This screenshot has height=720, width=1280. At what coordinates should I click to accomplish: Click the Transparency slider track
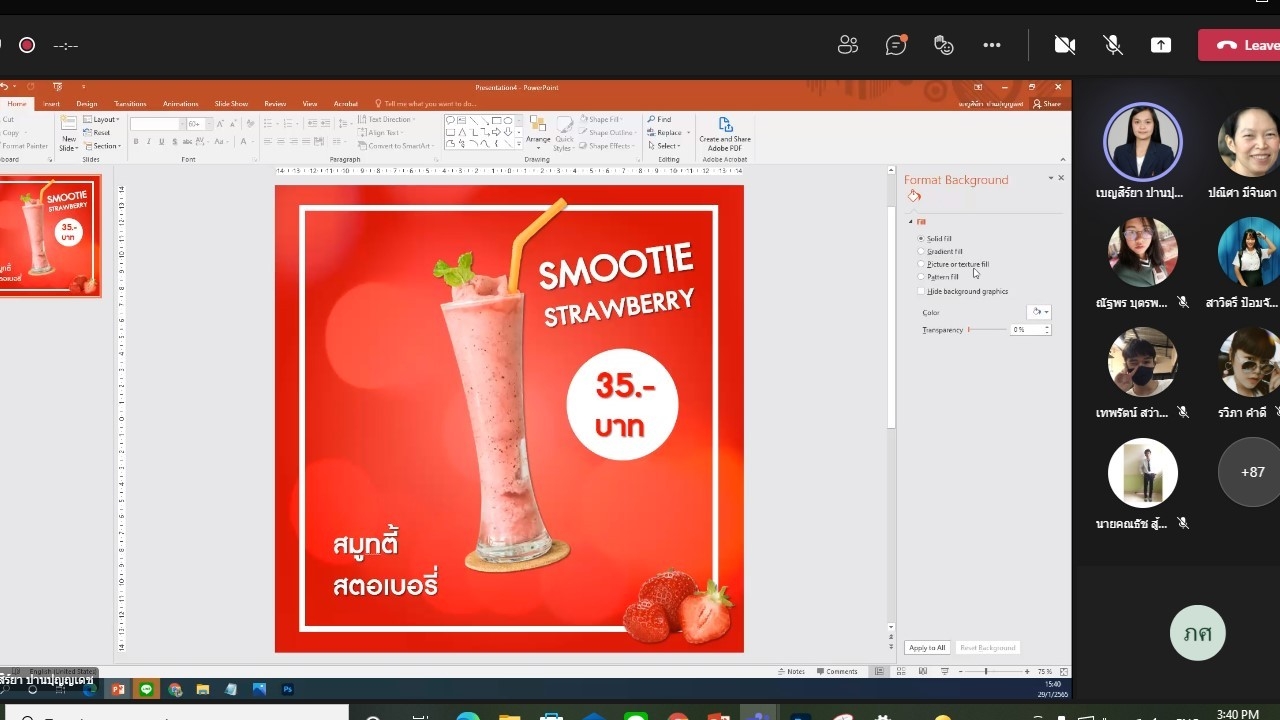[x=987, y=330]
